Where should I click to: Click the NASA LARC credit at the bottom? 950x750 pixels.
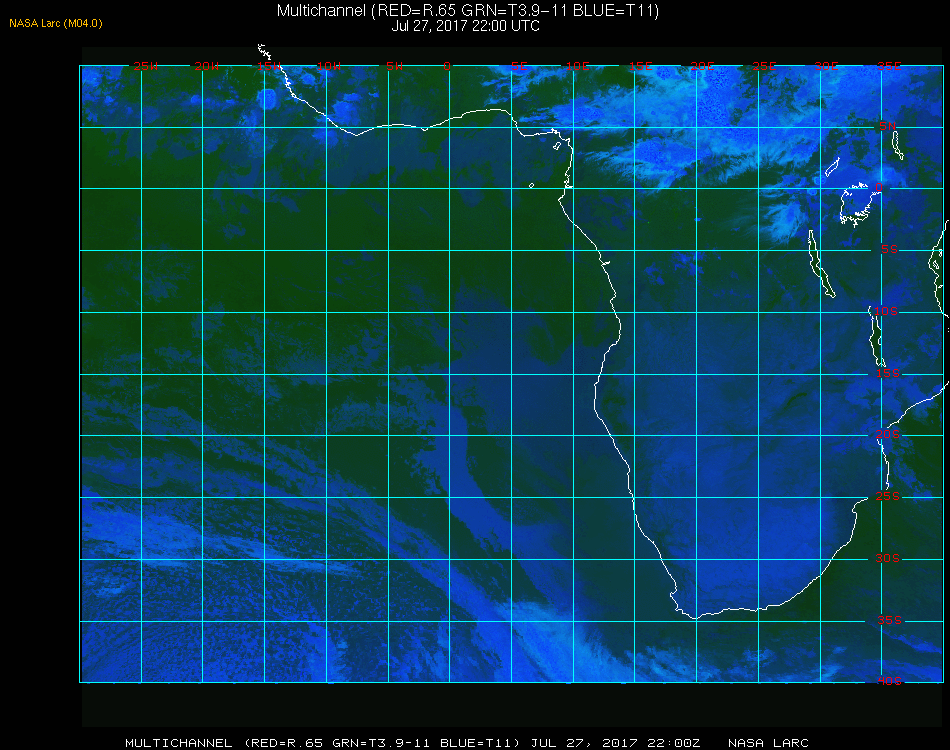tap(768, 743)
